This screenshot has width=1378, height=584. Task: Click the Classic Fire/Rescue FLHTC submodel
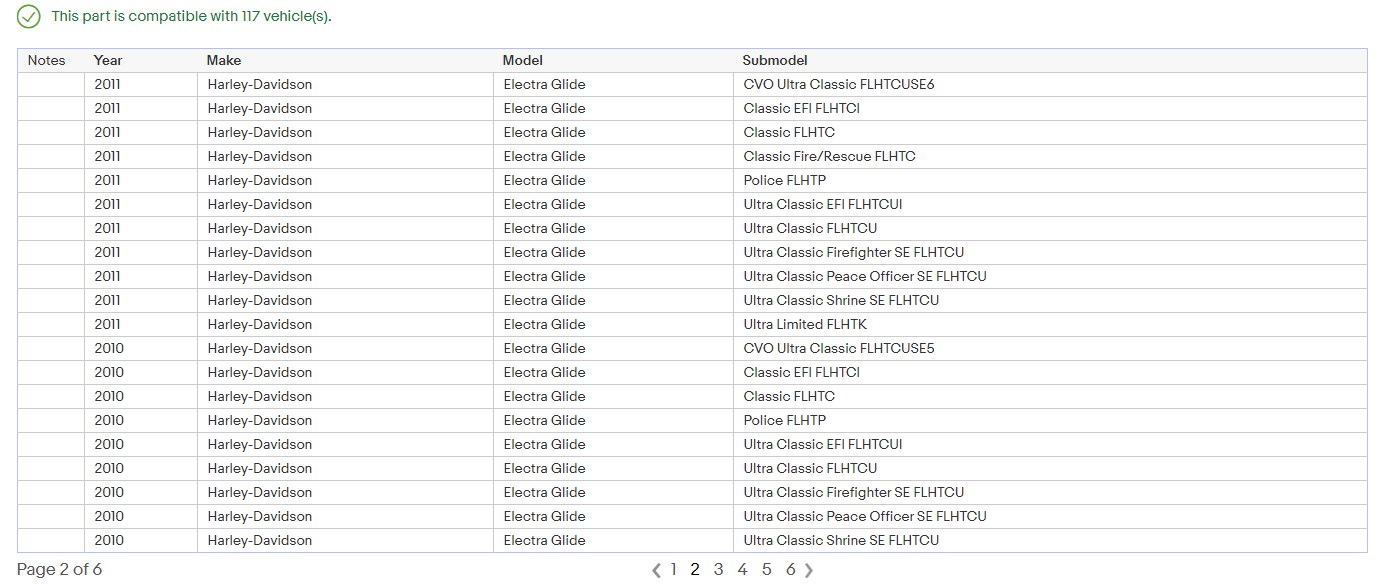829,156
